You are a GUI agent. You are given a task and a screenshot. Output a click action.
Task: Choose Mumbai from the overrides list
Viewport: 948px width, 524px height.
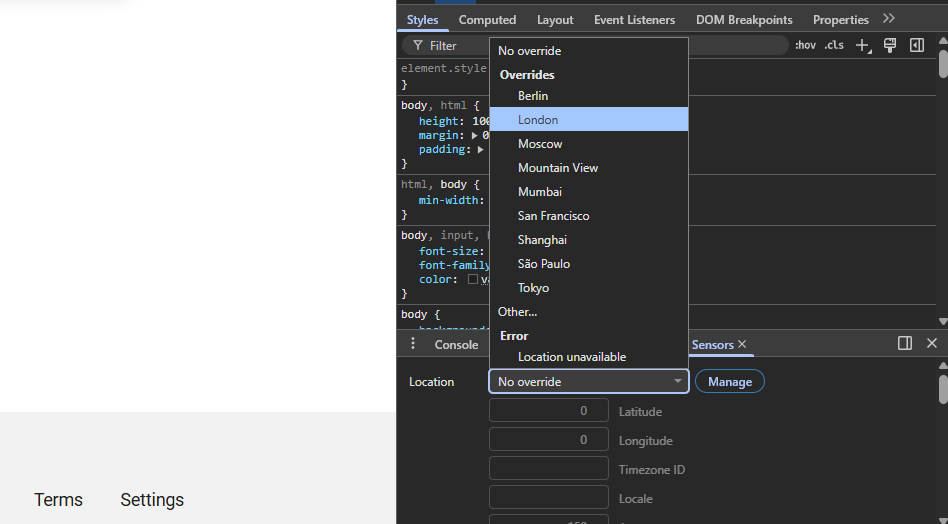click(588, 192)
